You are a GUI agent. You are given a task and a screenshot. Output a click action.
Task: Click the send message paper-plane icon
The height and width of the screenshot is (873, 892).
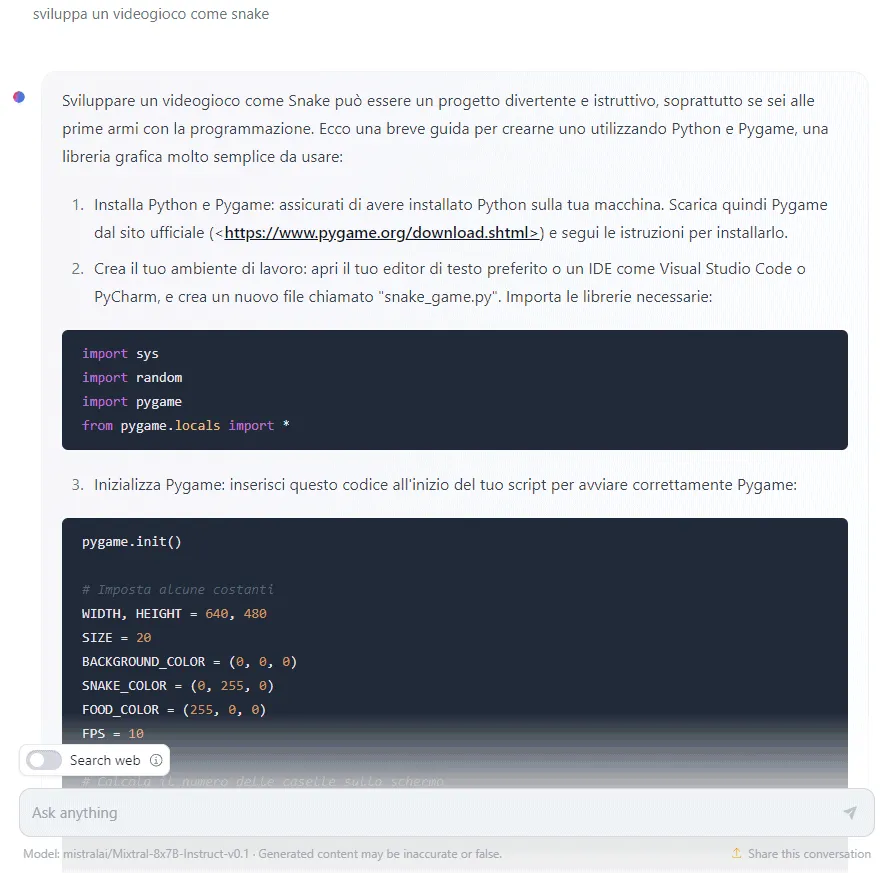tap(850, 813)
